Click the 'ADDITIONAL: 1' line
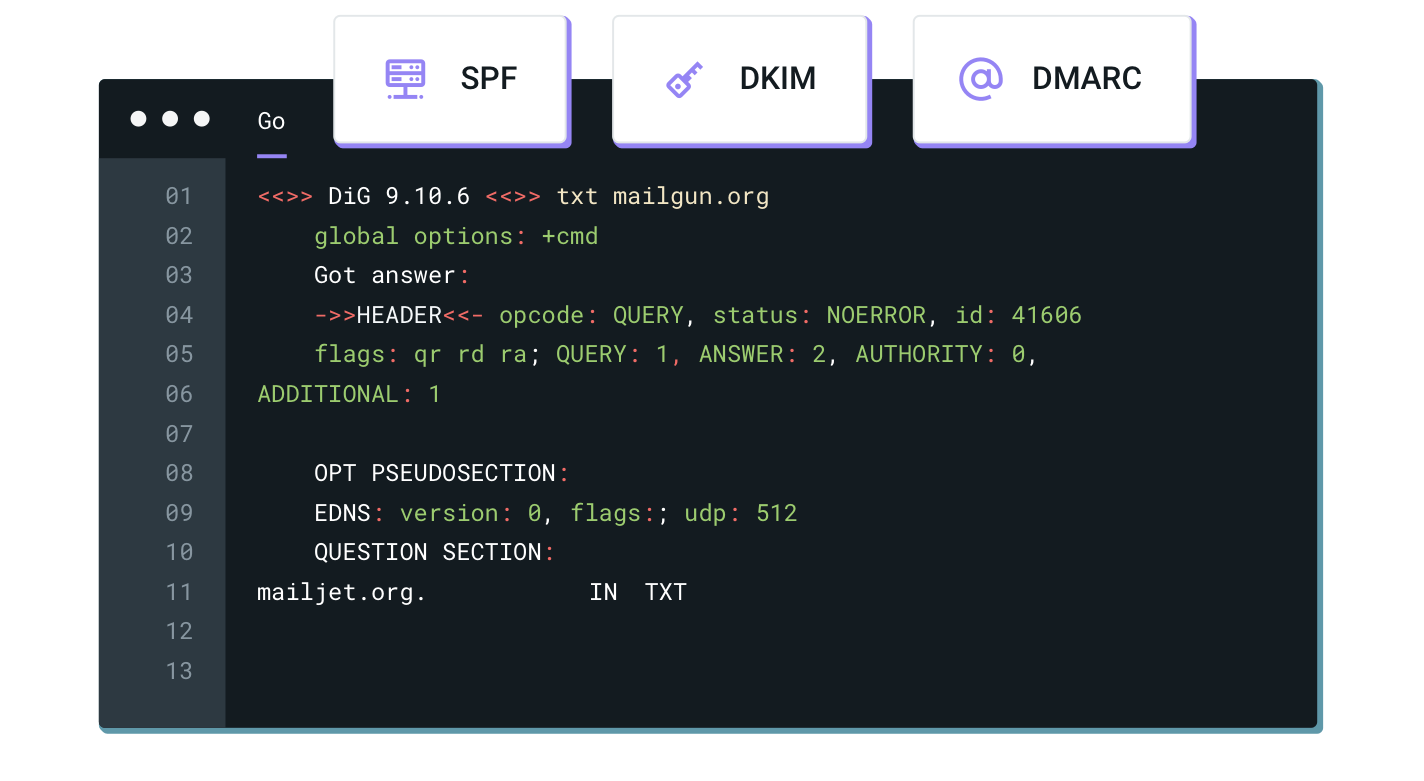 coord(349,394)
